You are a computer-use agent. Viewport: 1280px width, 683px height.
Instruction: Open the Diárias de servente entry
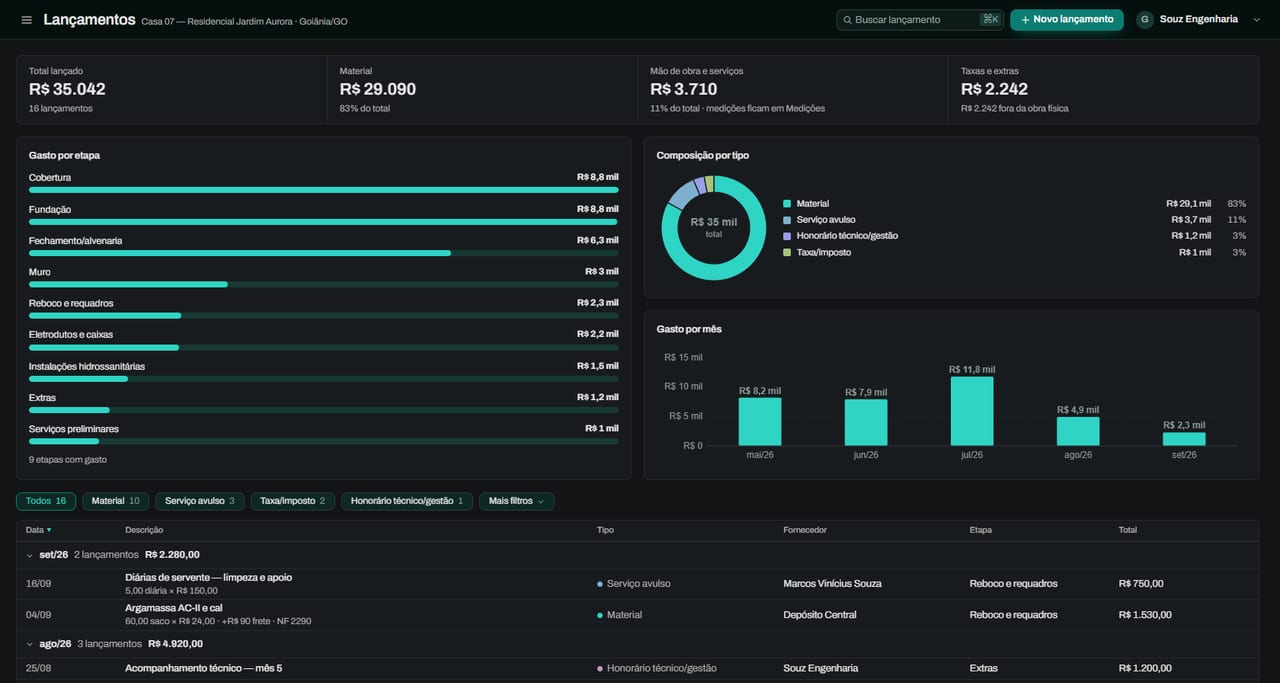tap(638, 584)
